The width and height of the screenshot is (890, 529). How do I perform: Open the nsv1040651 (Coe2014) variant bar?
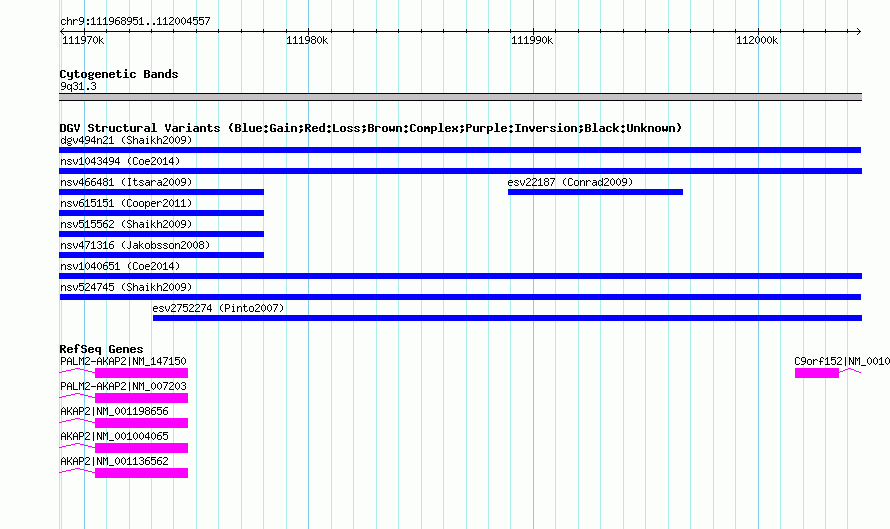pos(460,276)
